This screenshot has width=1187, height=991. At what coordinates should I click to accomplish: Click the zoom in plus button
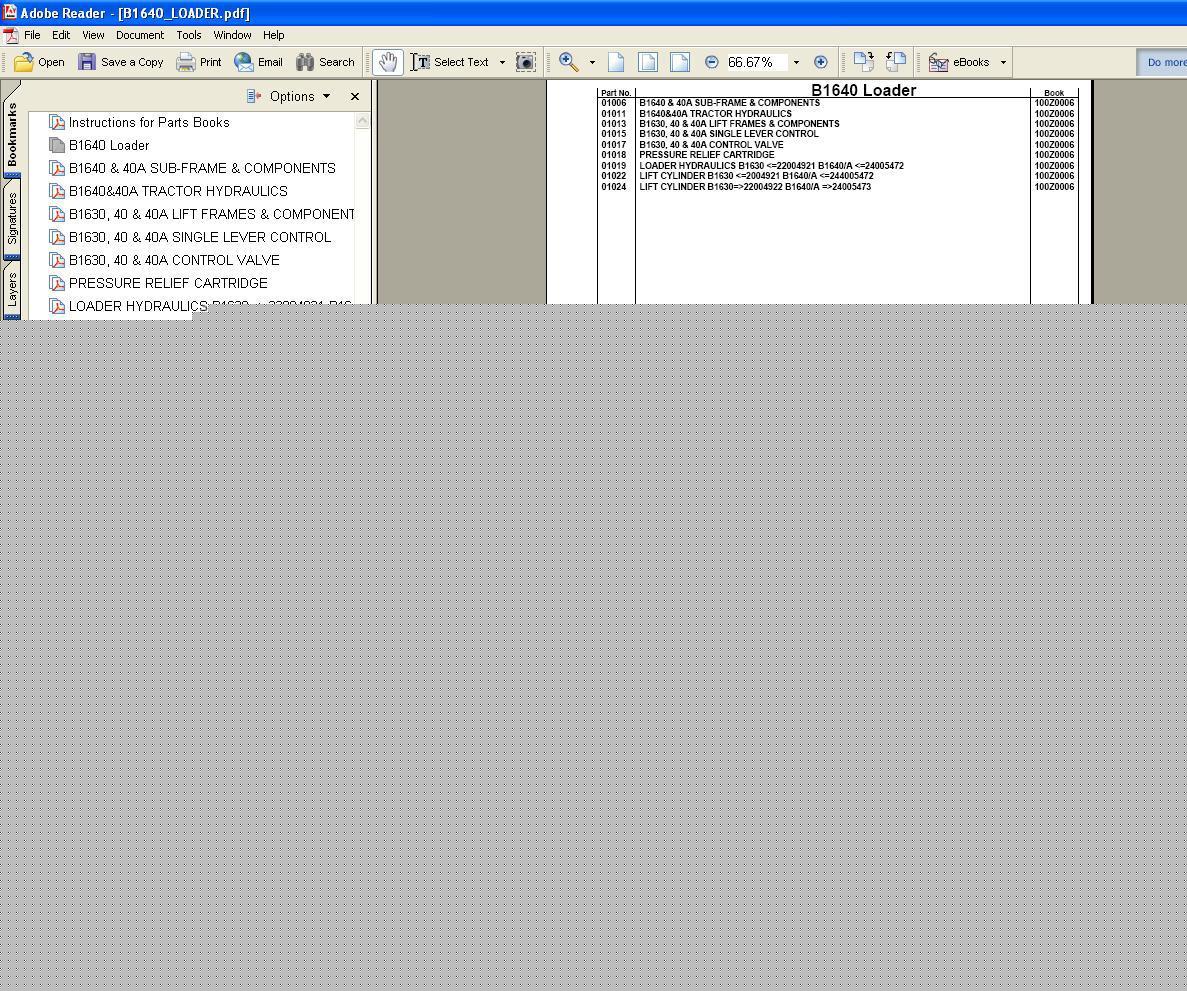click(x=821, y=62)
